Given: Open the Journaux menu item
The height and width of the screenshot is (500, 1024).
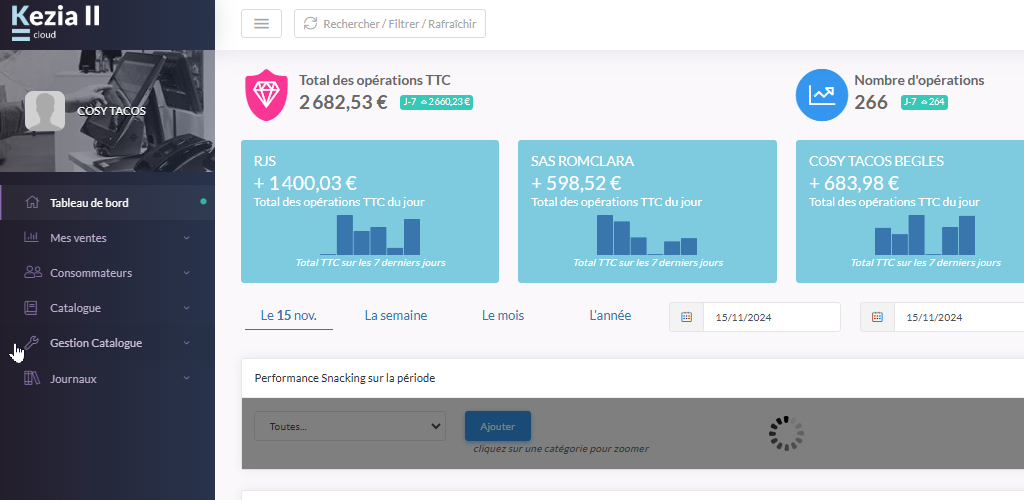Looking at the screenshot, I should coord(108,379).
